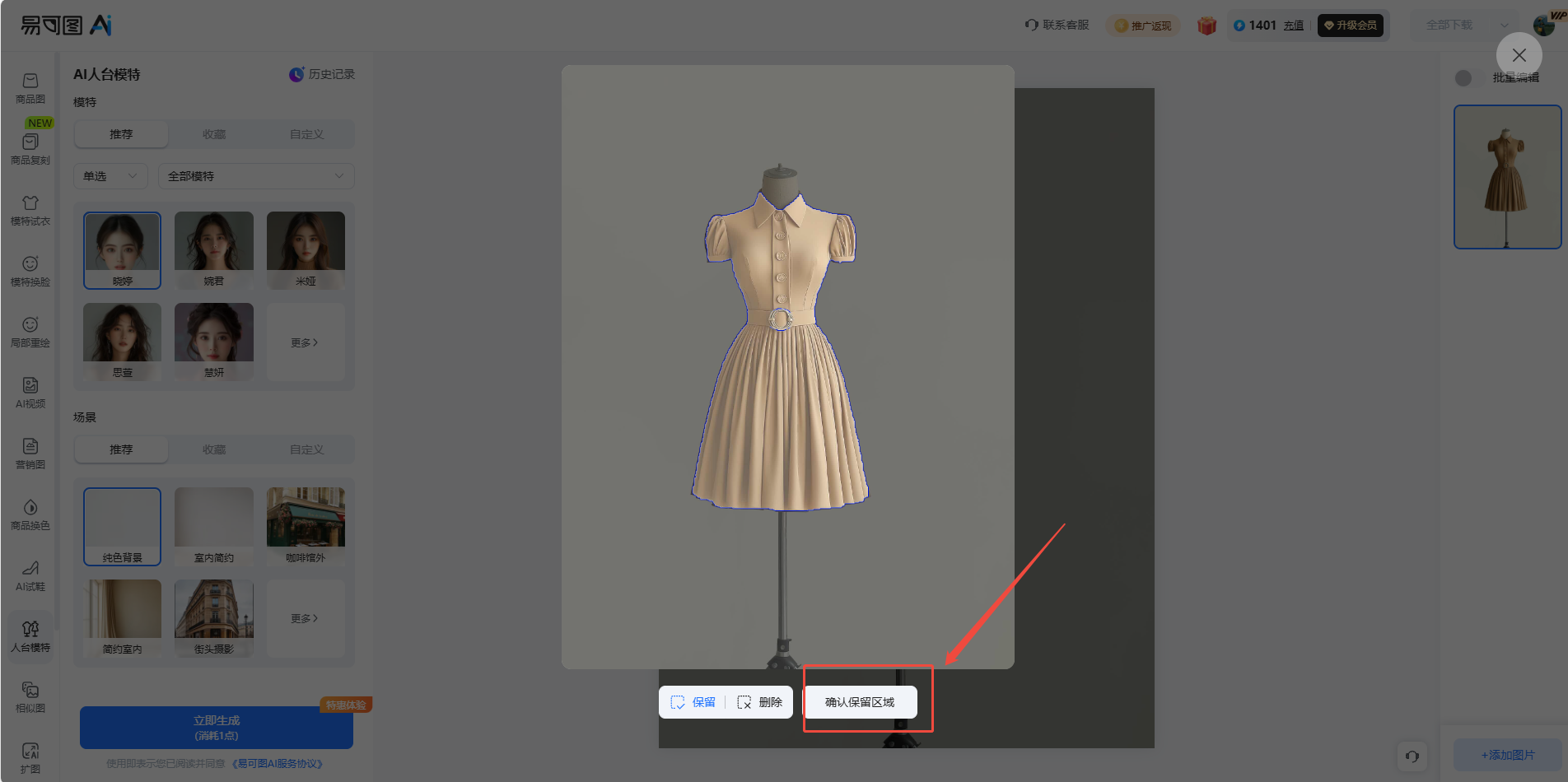Open the 模特换脸 sidebar tool
Image resolution: width=1568 pixels, height=782 pixels.
point(30,272)
